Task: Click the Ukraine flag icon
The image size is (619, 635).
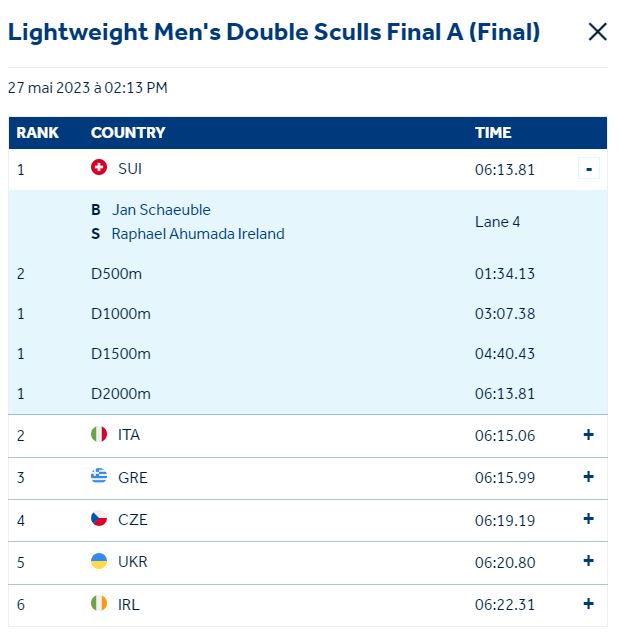Action: coord(99,561)
